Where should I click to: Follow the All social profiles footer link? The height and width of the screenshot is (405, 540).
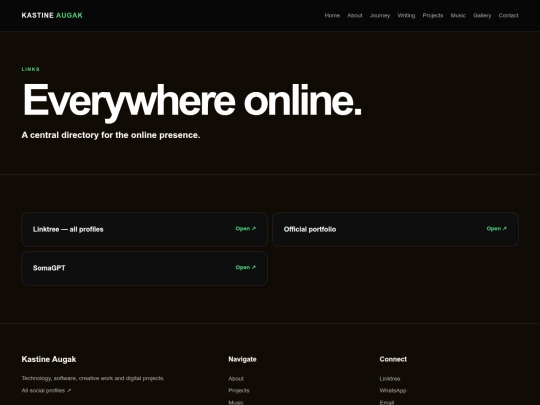tap(46, 391)
